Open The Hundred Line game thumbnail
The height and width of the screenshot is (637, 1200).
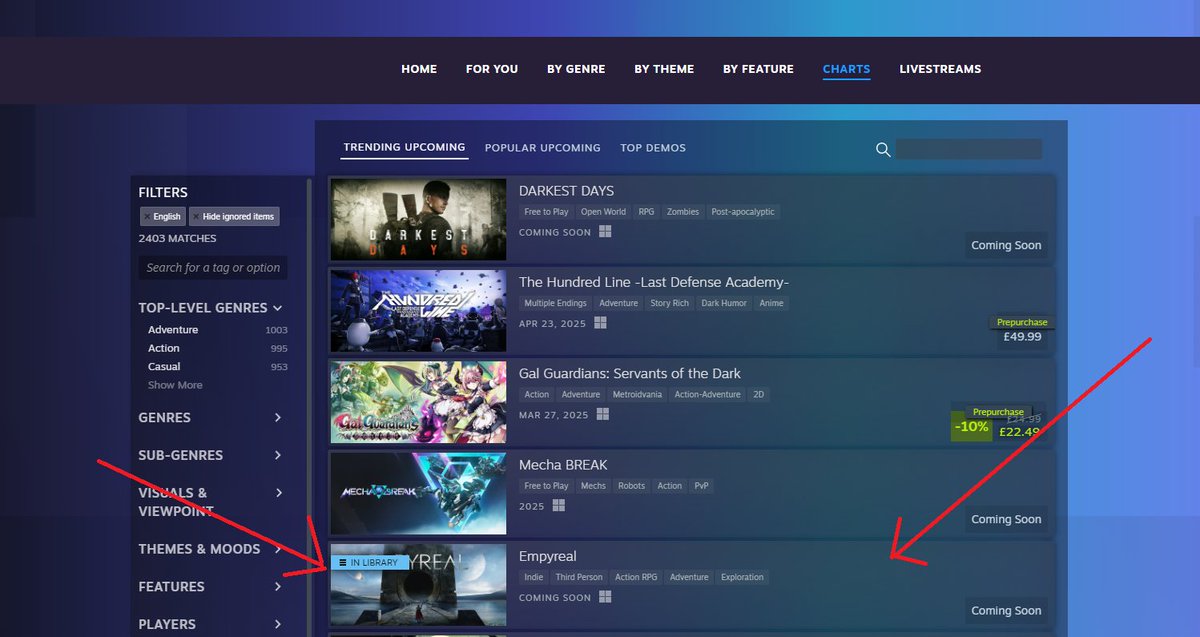pyautogui.click(x=418, y=311)
